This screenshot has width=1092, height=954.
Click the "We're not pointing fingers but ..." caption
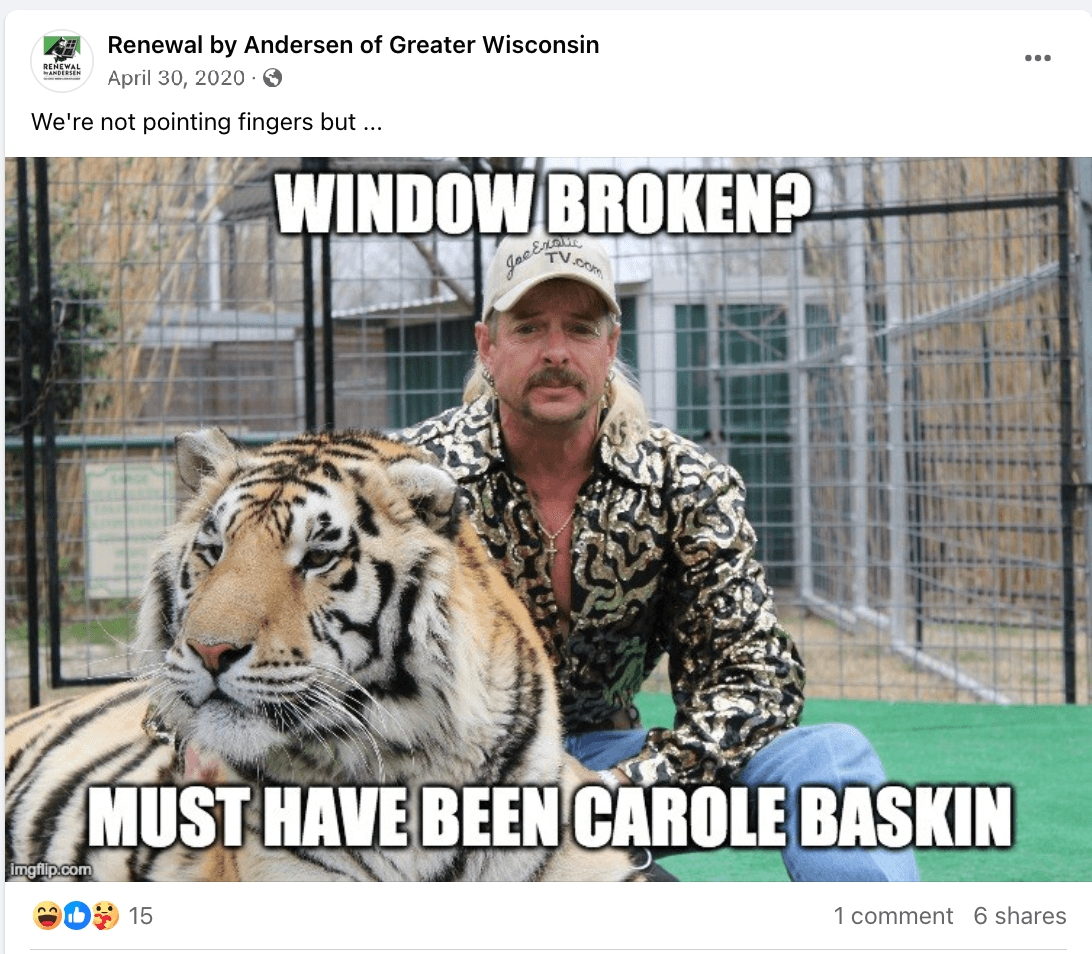tap(207, 122)
